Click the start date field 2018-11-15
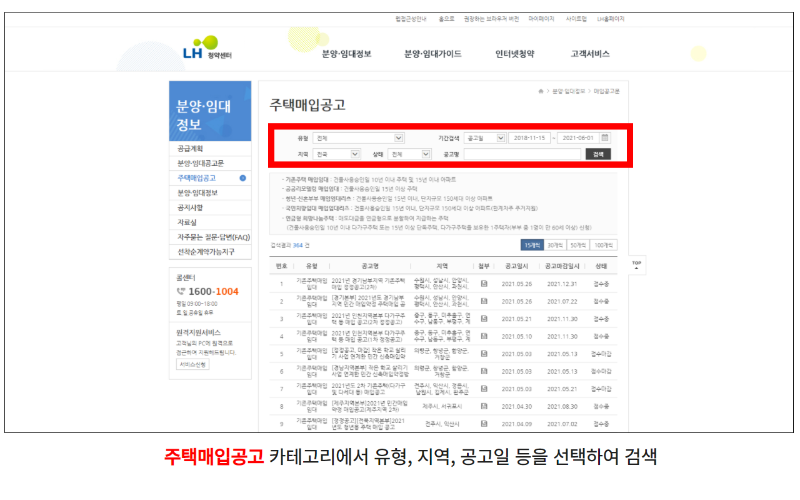 coord(529,138)
